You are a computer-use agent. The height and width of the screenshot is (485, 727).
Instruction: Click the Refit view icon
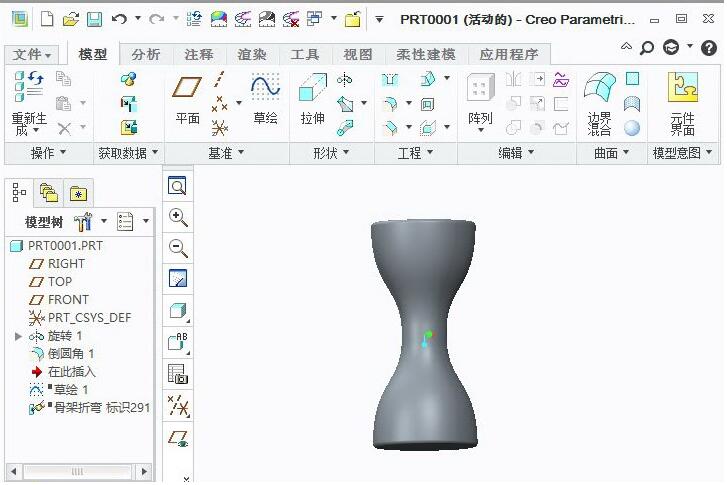click(x=177, y=186)
